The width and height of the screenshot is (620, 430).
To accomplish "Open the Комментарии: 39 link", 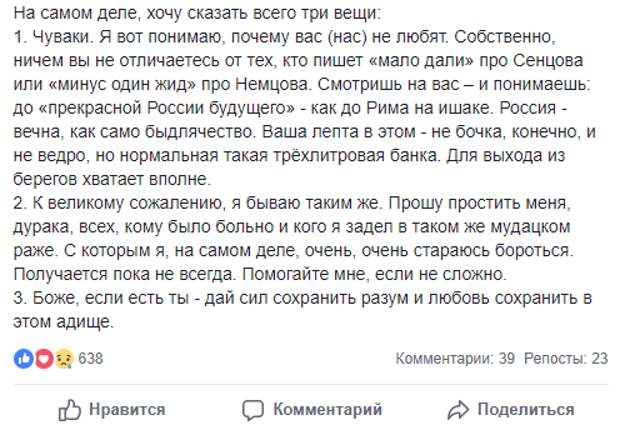I will pos(455,358).
